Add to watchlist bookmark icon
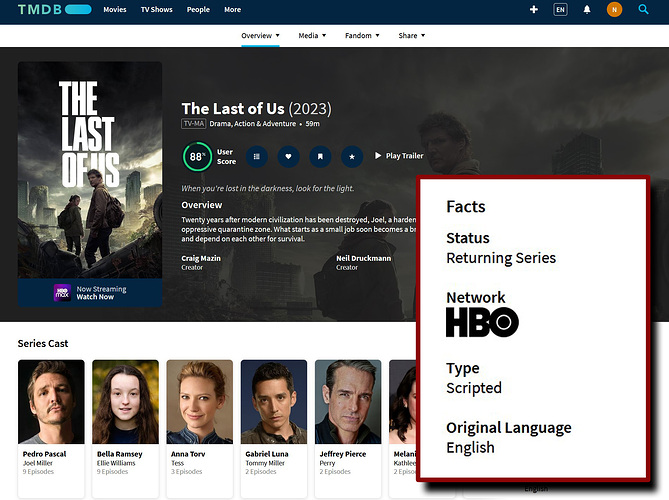 [x=320, y=157]
